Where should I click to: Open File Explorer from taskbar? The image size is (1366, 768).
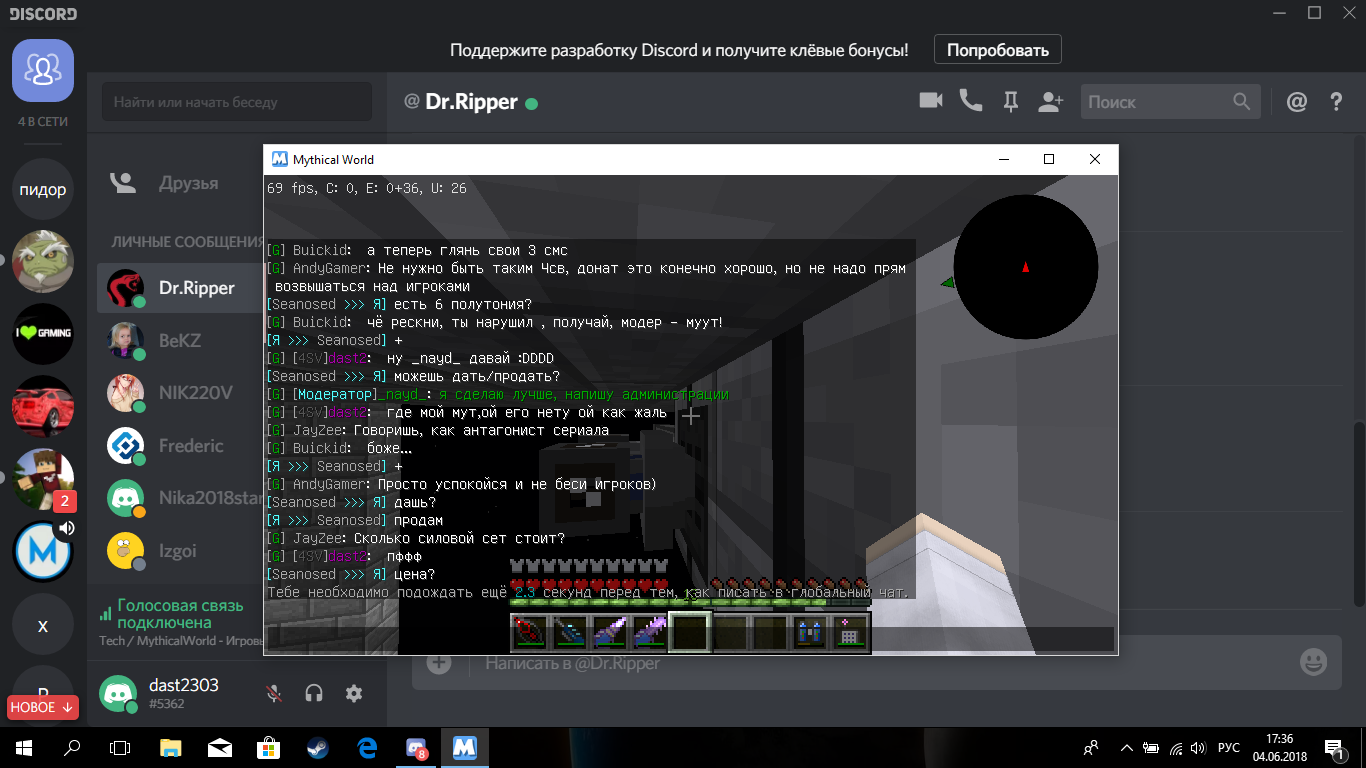171,747
